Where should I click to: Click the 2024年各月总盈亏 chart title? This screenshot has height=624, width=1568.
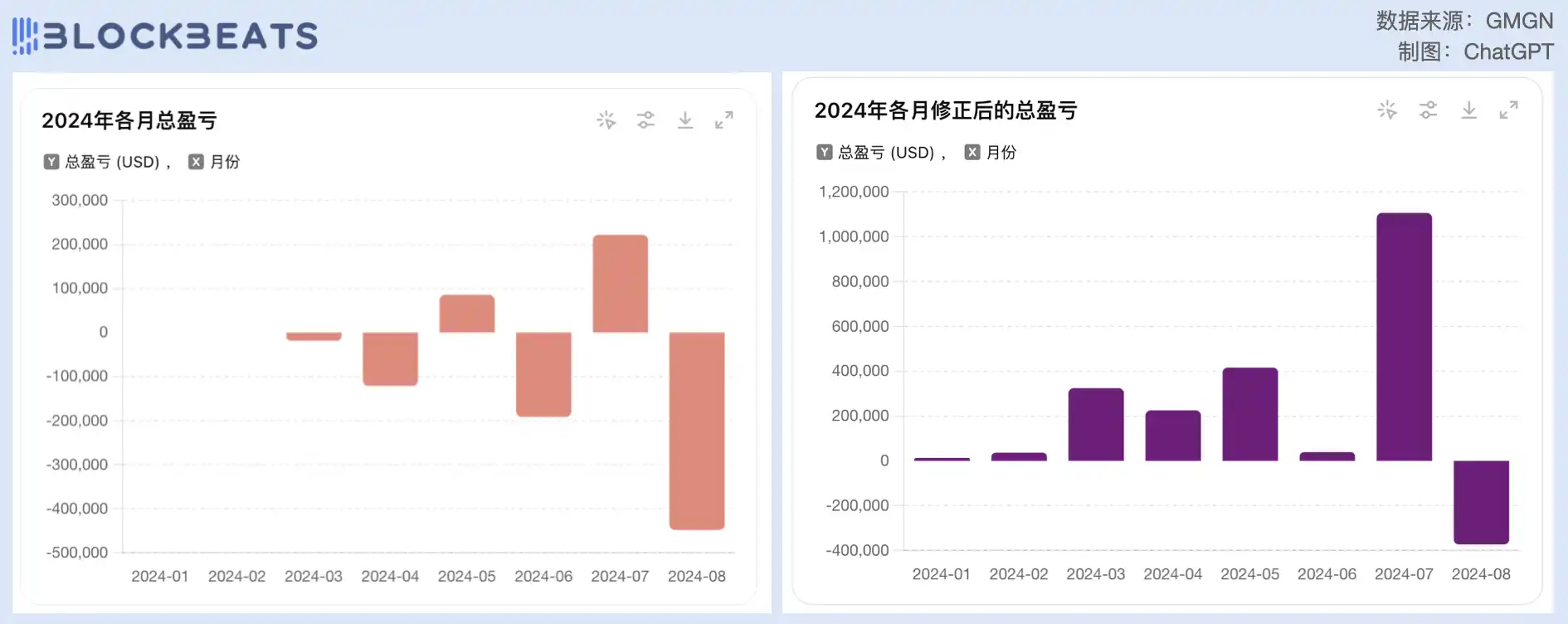pos(129,120)
